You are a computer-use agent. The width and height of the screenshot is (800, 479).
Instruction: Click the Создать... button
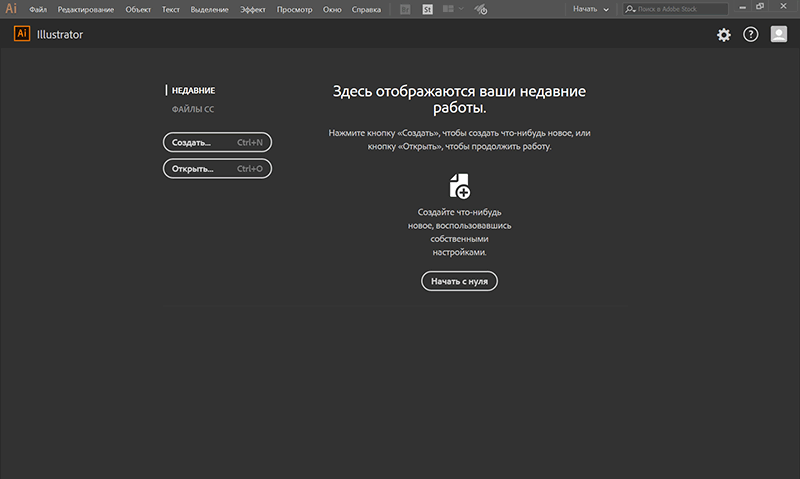(x=217, y=142)
